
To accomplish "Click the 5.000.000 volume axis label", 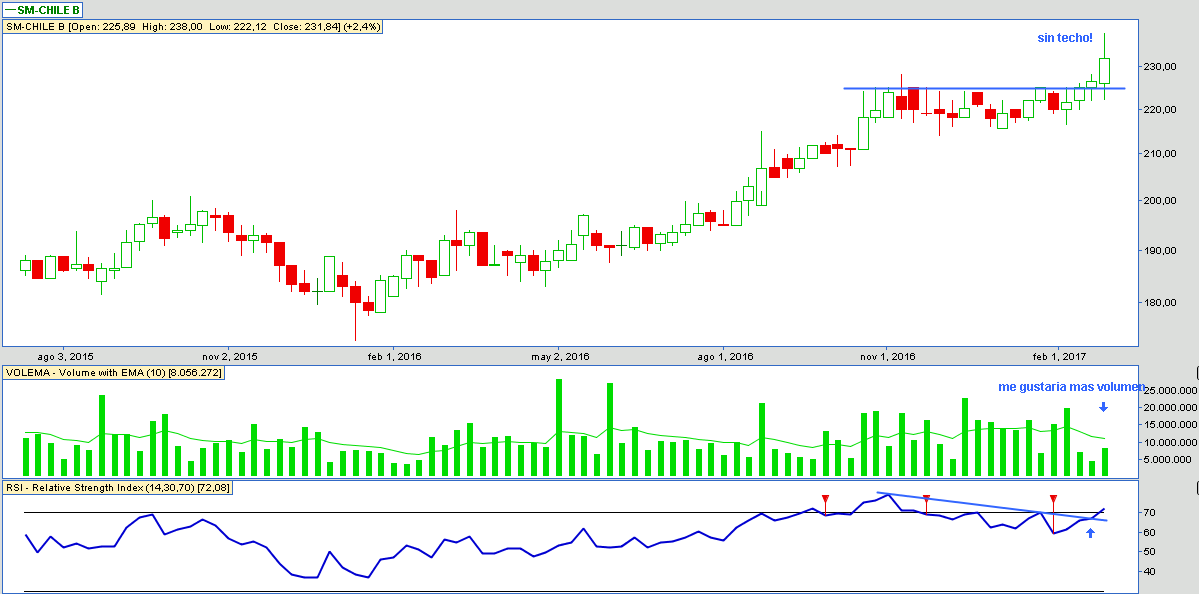I will (1169, 460).
